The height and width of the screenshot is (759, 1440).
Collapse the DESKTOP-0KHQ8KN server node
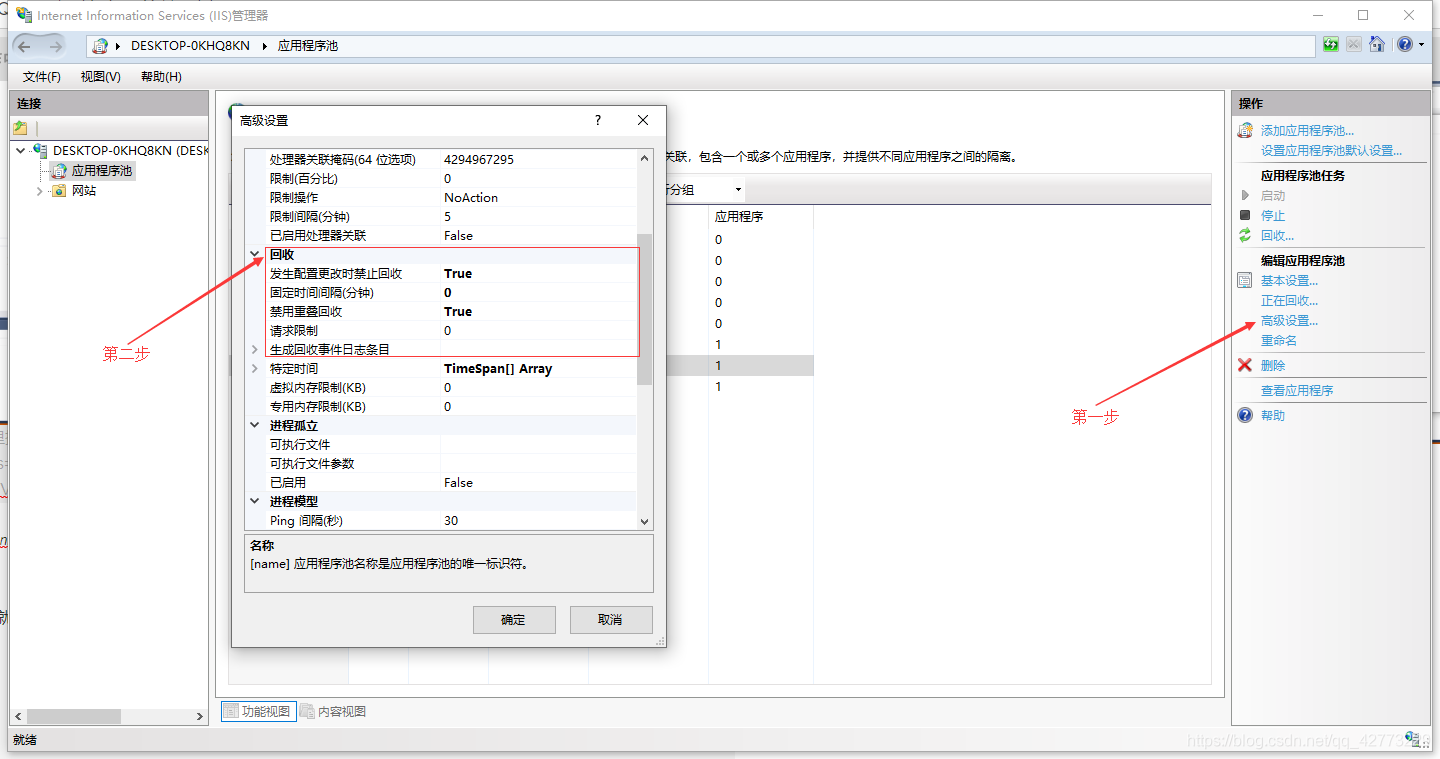tap(21, 151)
